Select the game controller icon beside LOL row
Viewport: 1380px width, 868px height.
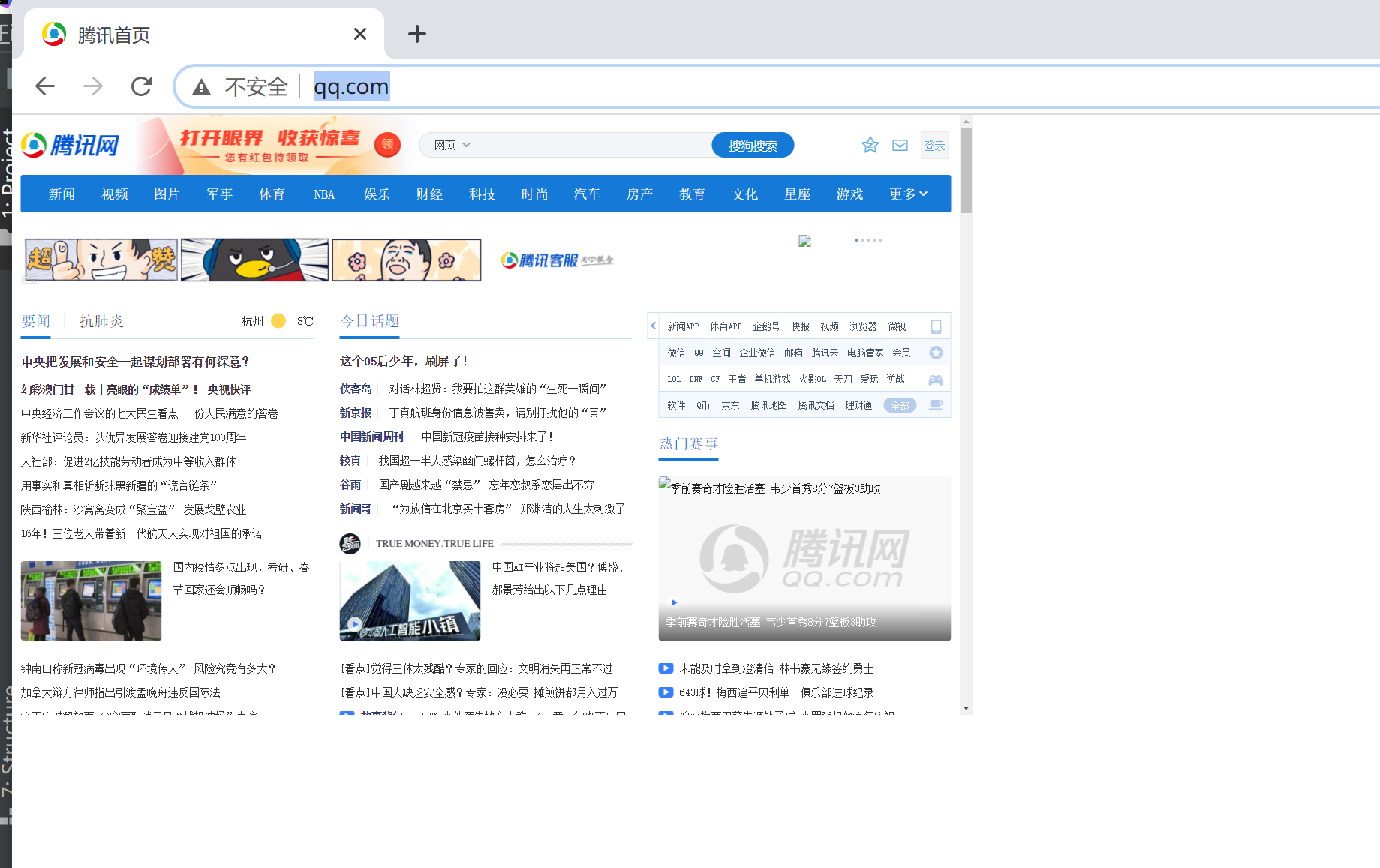tap(935, 379)
